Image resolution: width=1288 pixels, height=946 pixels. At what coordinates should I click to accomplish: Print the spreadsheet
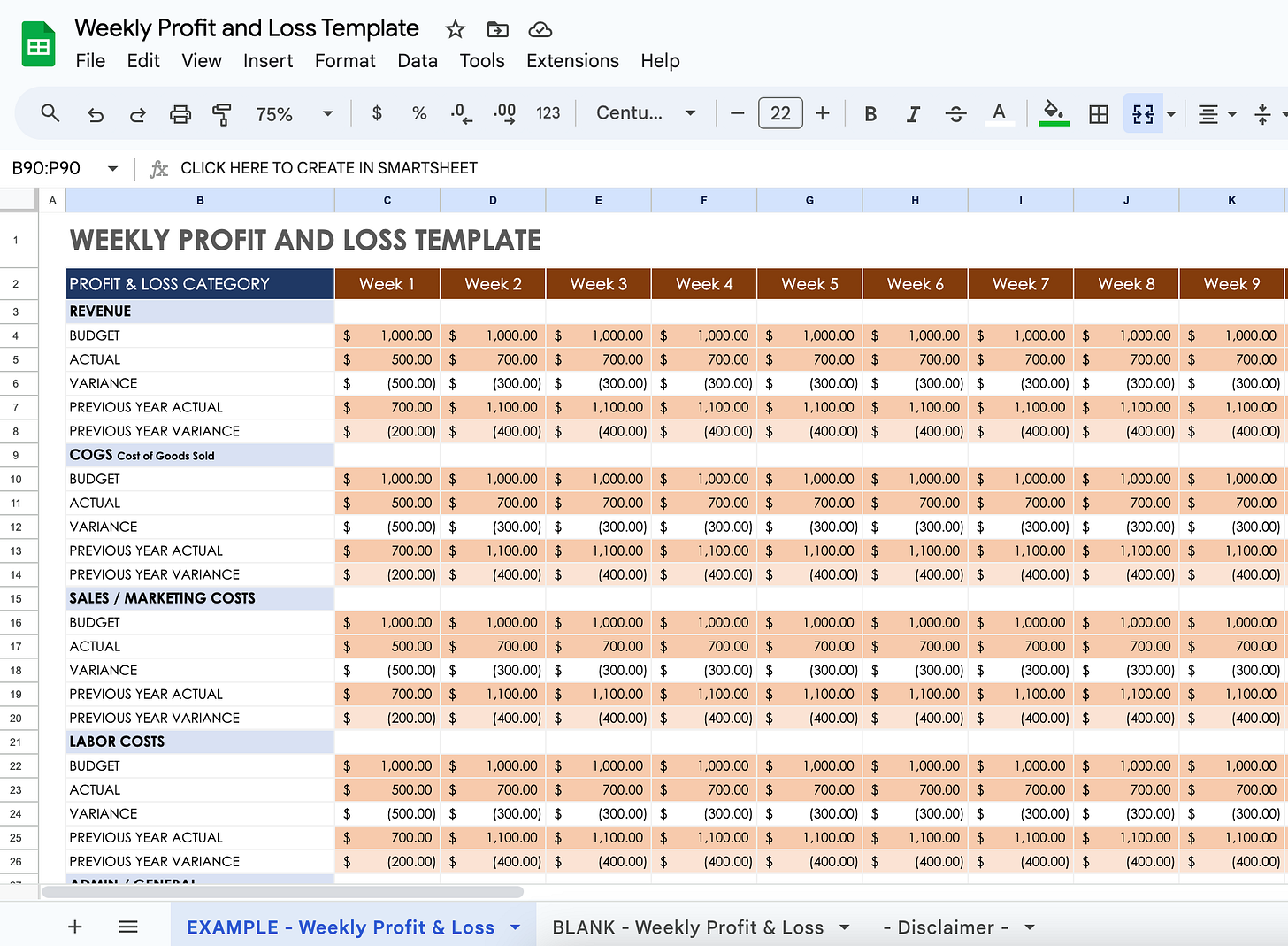180,113
